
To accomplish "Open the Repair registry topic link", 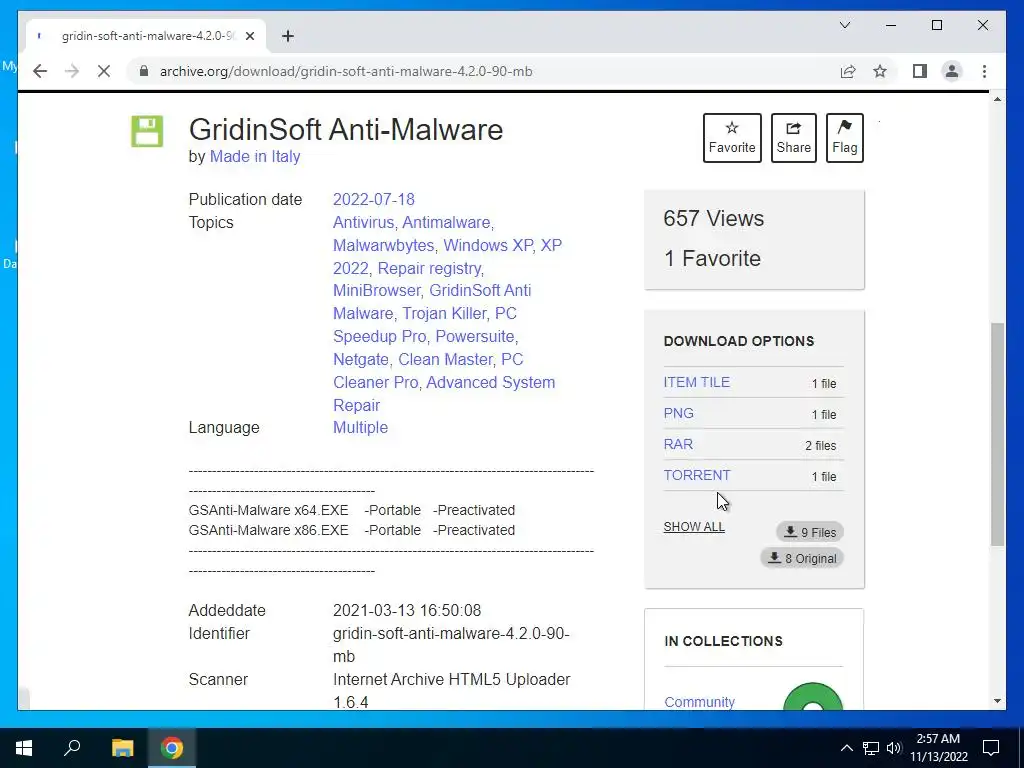I will 429,268.
